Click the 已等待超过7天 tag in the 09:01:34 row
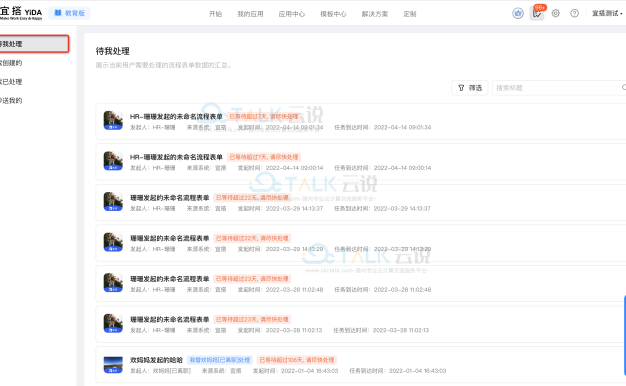Image resolution: width=626 pixels, height=386 pixels. (x=263, y=117)
